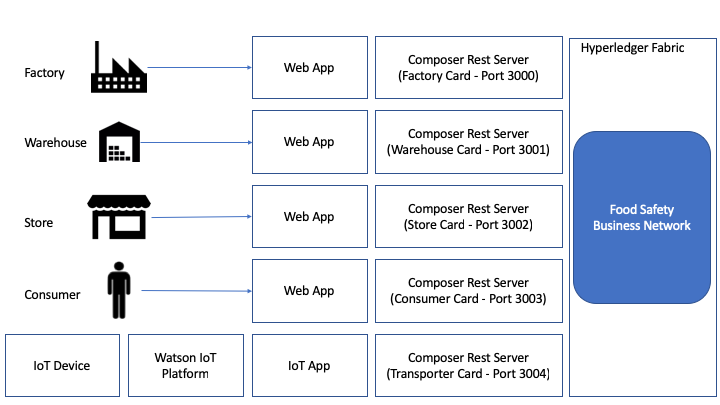Click Composer Rest Server Factory Card box
Screen dimensions: 720x405
pos(469,68)
